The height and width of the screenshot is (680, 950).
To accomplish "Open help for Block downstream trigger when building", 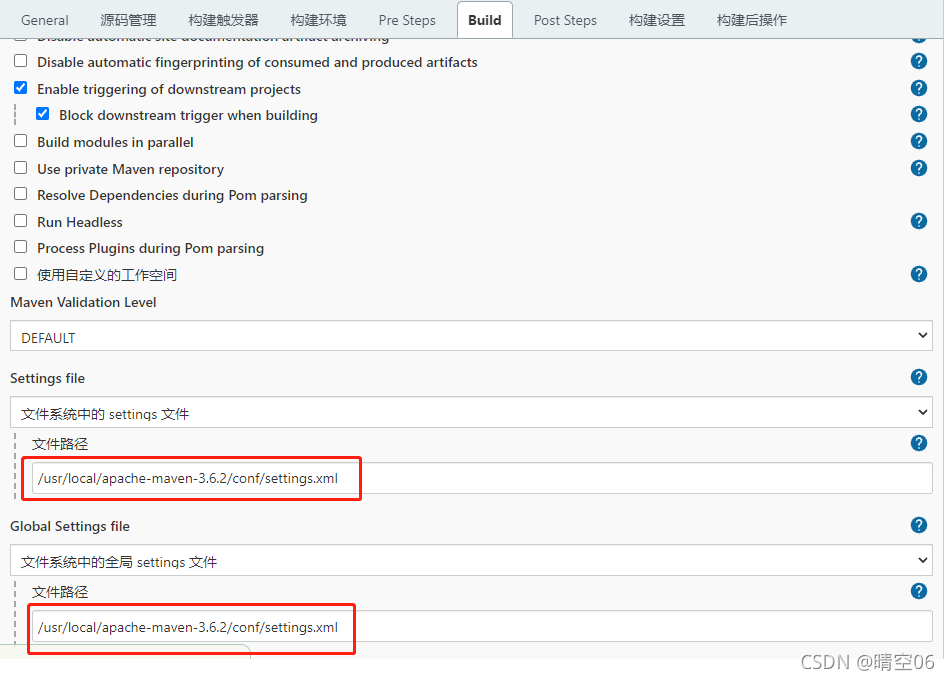I will coord(918,115).
